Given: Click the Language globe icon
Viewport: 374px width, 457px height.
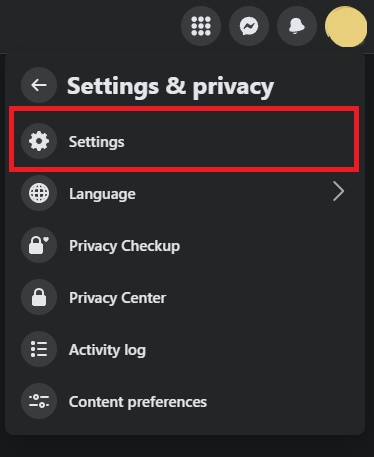Looking at the screenshot, I should tap(39, 193).
